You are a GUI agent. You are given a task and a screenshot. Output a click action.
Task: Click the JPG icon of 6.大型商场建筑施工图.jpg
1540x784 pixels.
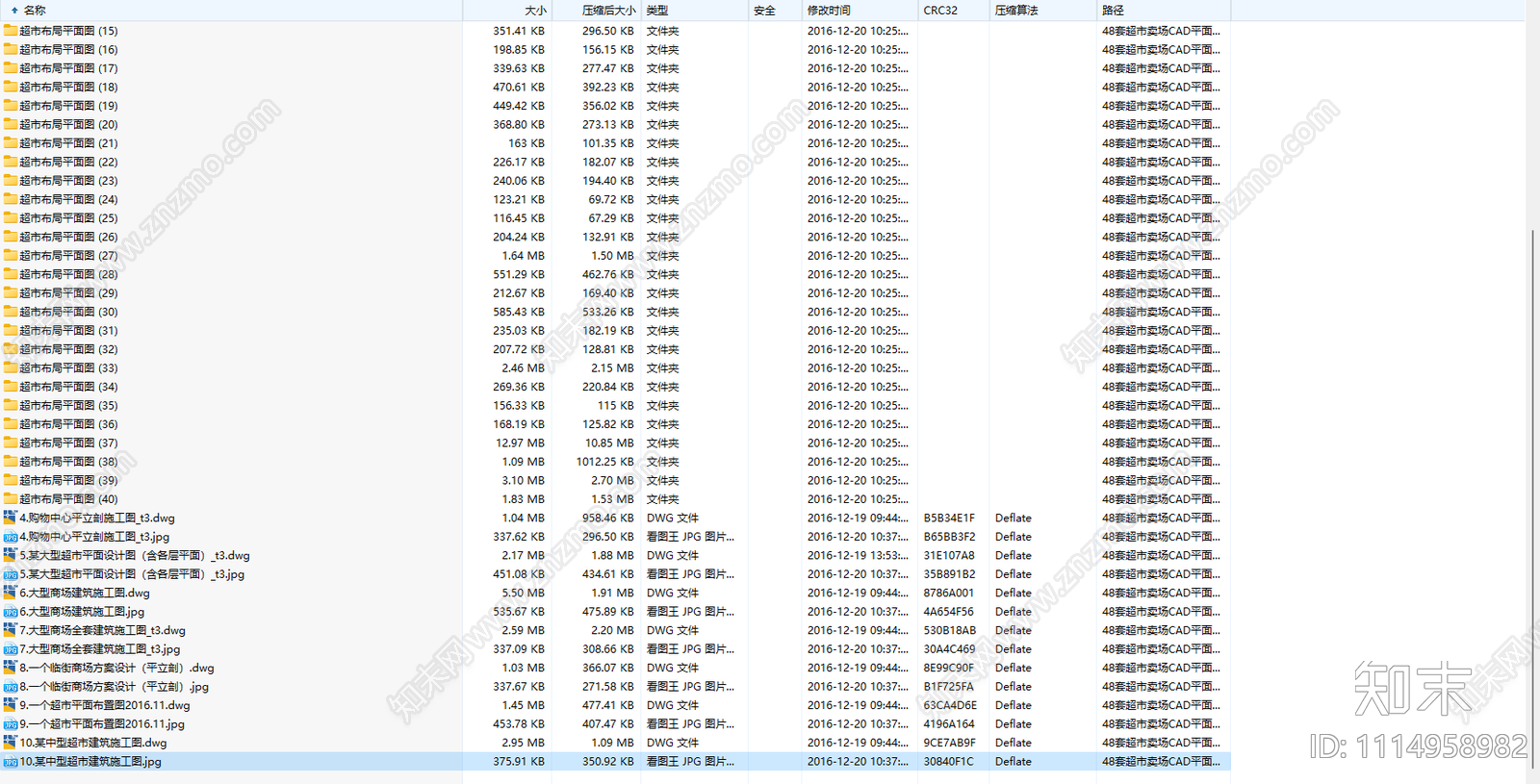tap(11, 612)
